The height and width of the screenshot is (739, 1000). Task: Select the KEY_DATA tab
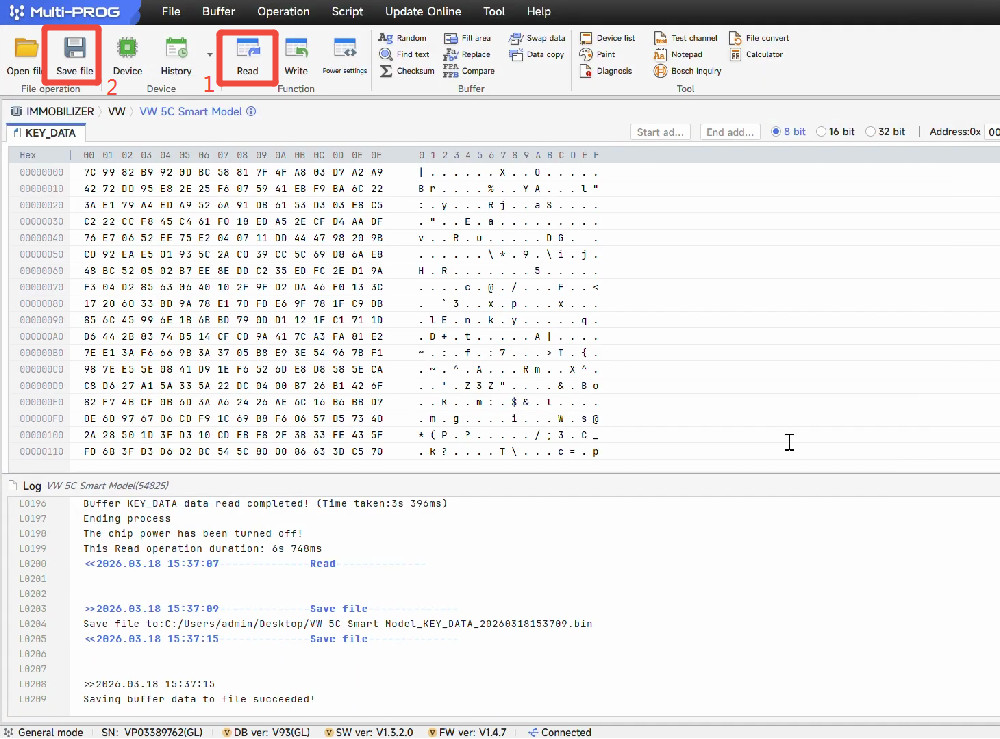click(49, 133)
